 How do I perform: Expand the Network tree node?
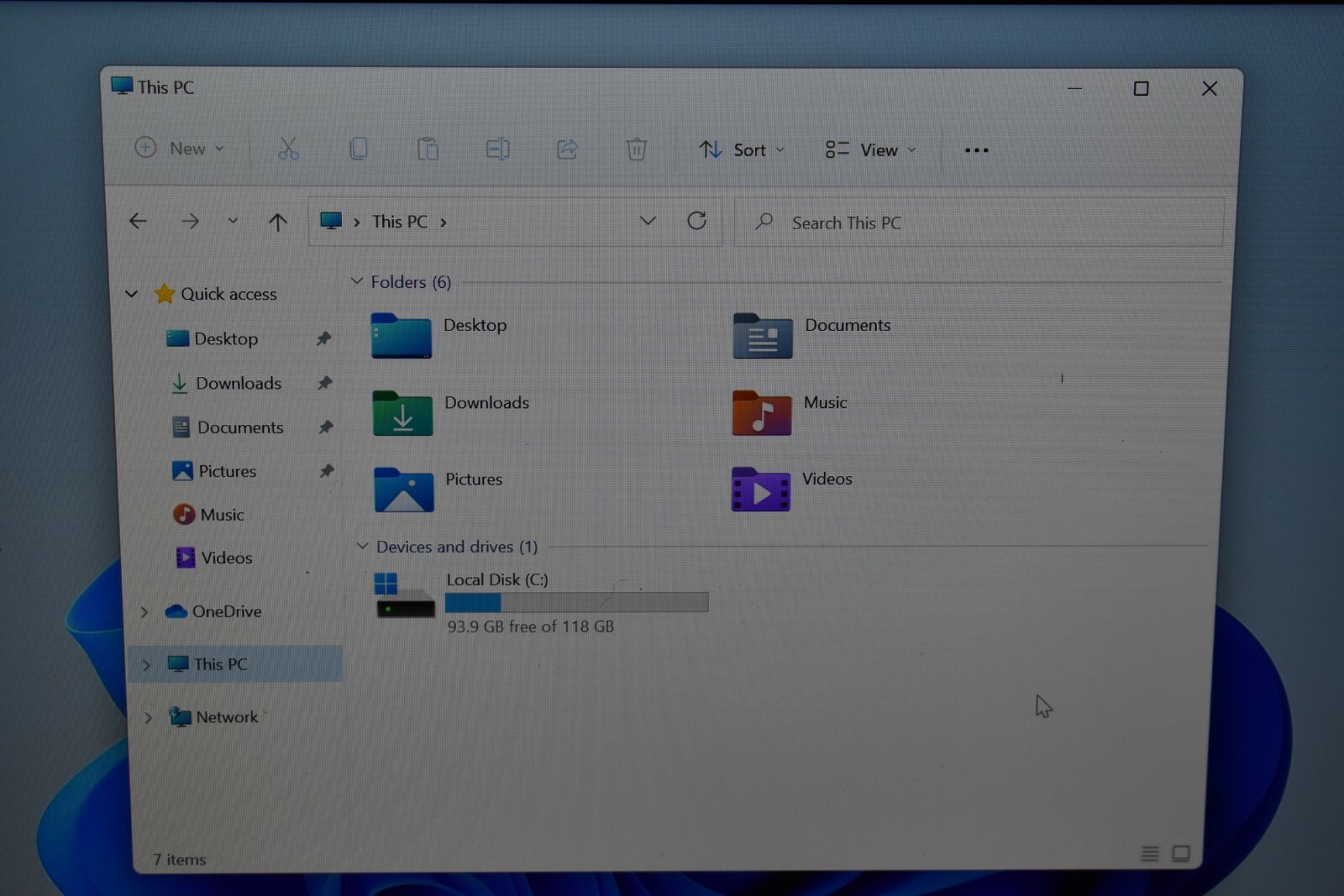(x=148, y=717)
